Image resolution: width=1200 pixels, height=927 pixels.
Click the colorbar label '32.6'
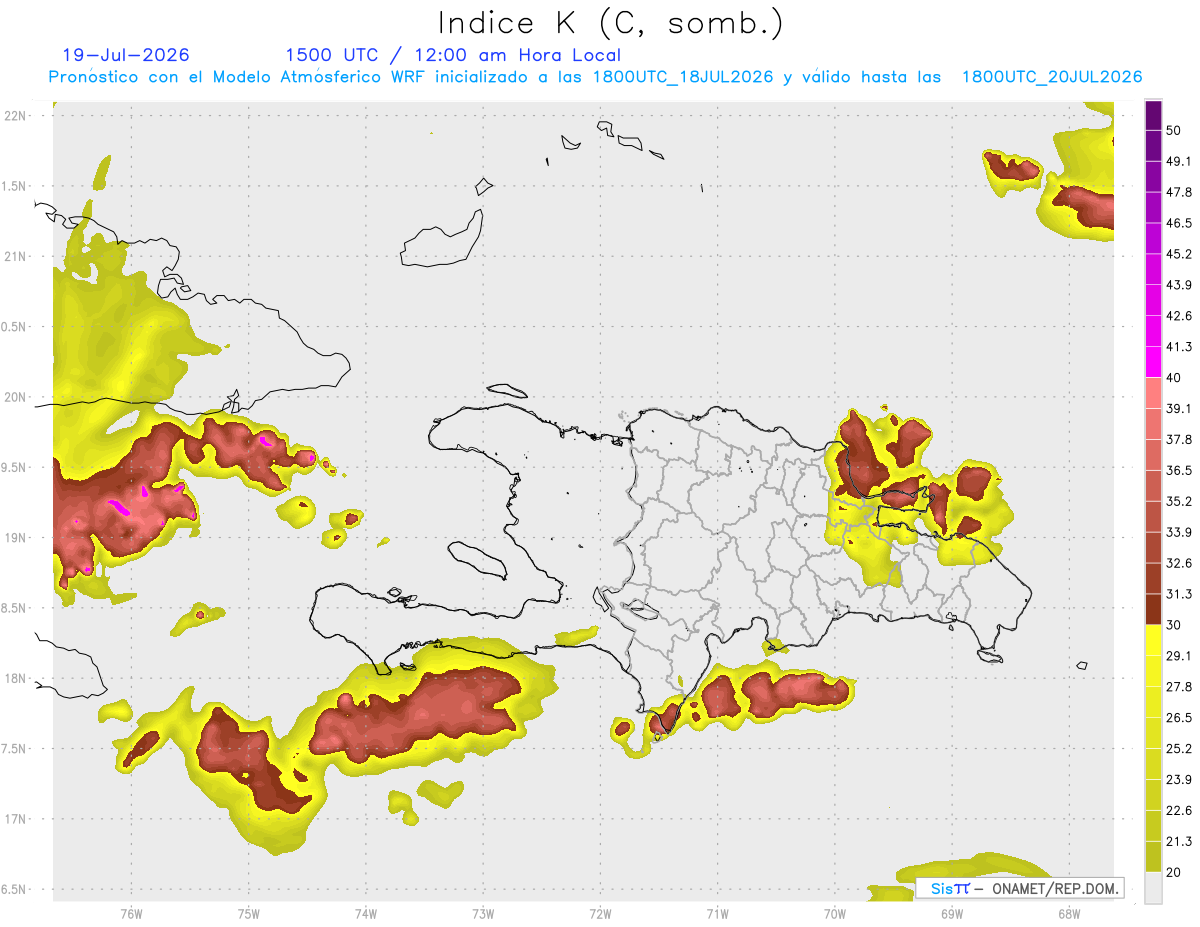pyautogui.click(x=1179, y=563)
